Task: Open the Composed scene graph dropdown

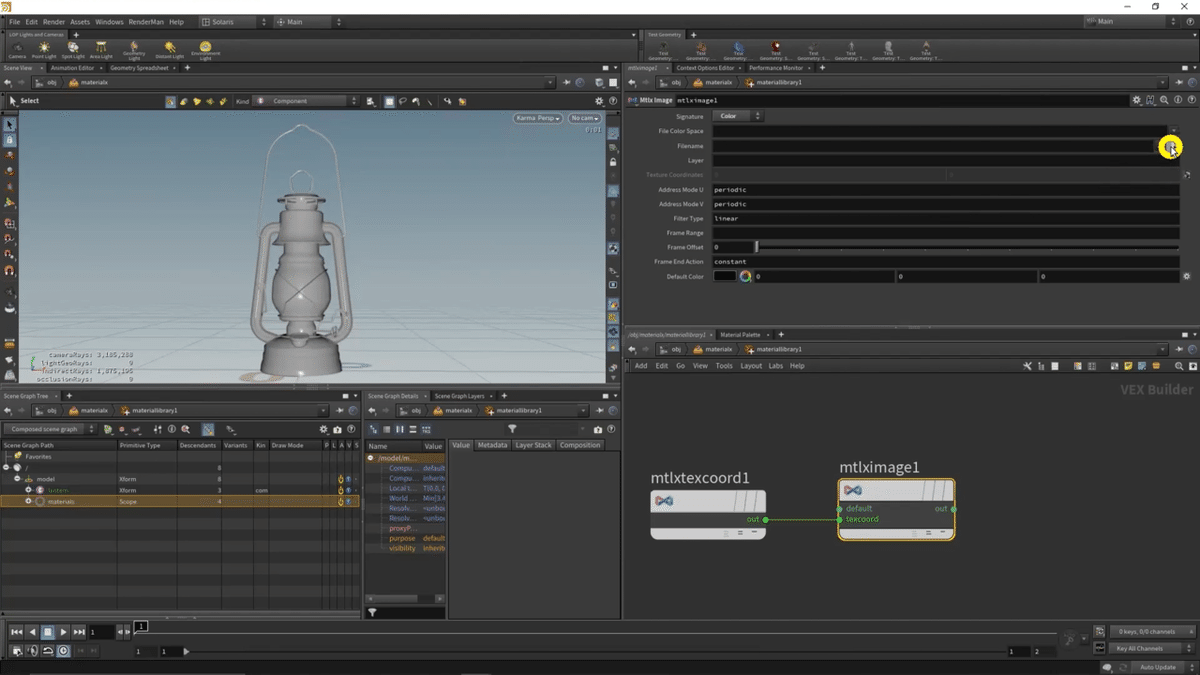Action: pos(49,429)
